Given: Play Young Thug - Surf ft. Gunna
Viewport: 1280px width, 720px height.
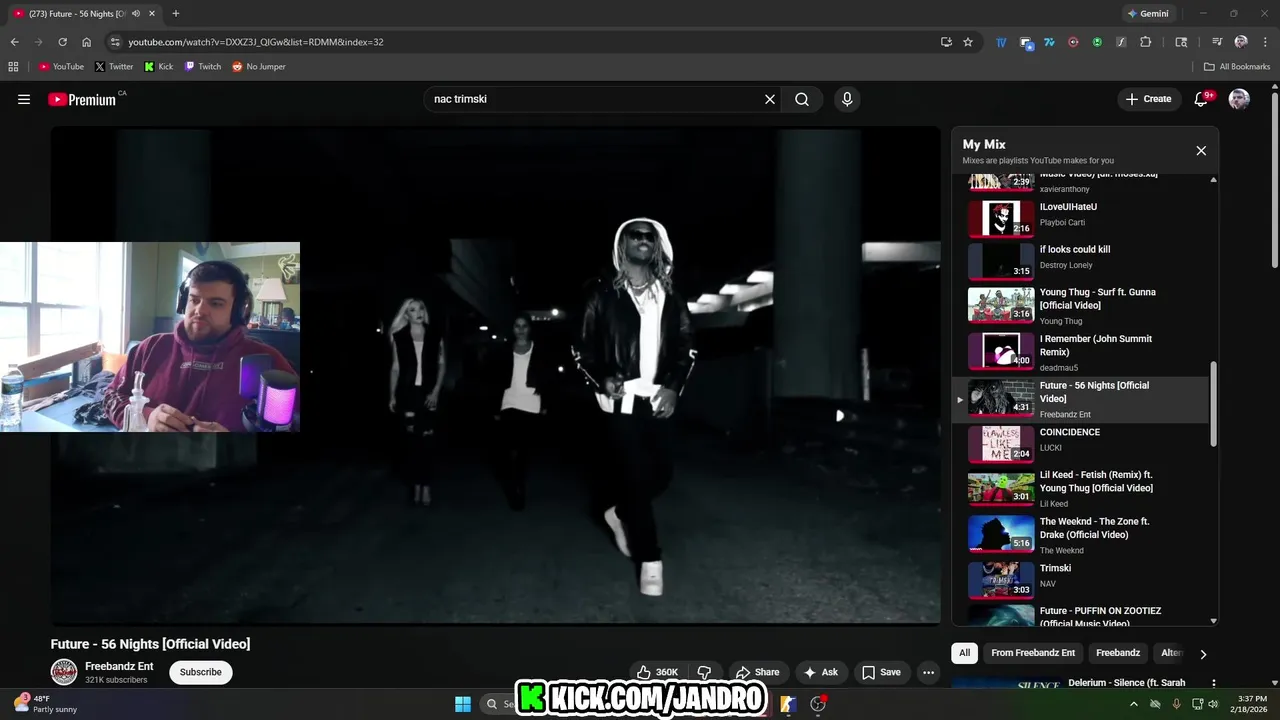Looking at the screenshot, I should pyautogui.click(x=1080, y=306).
